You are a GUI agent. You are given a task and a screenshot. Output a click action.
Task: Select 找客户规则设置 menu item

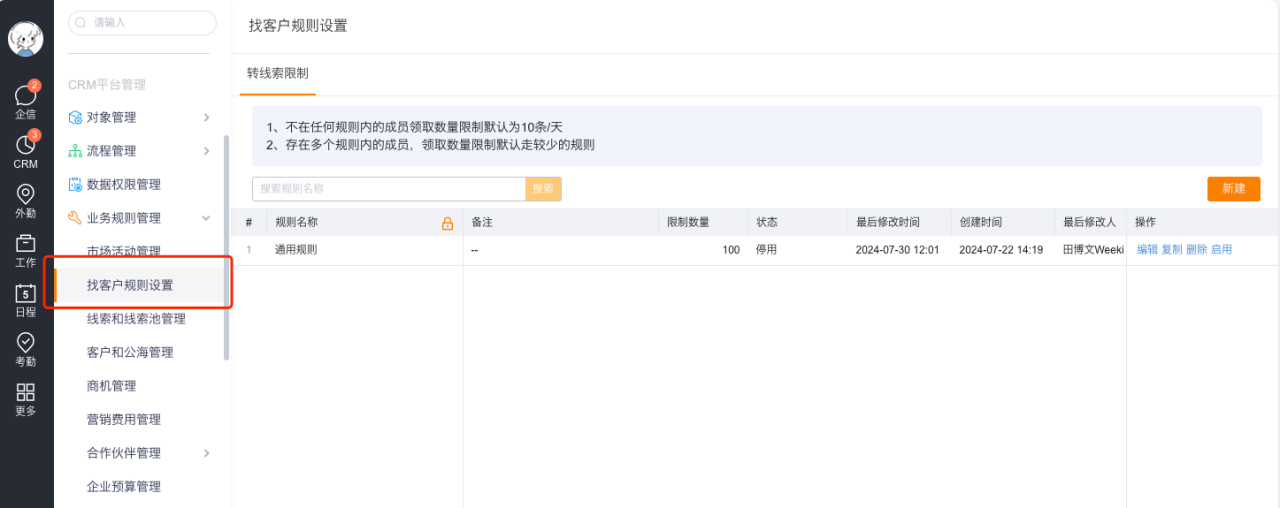point(130,285)
